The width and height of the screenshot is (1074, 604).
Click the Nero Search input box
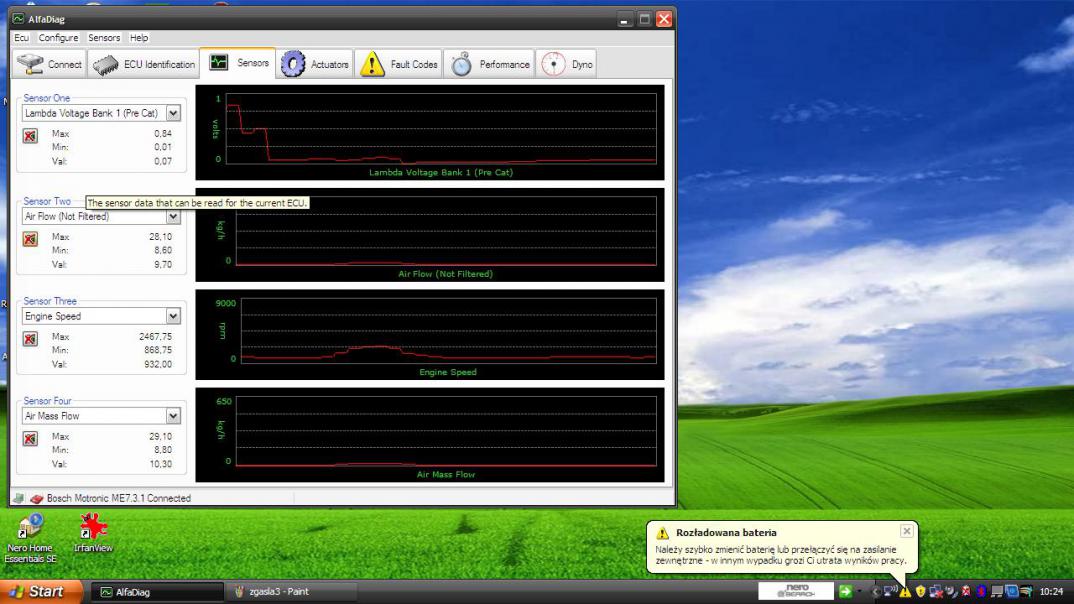[x=796, y=591]
